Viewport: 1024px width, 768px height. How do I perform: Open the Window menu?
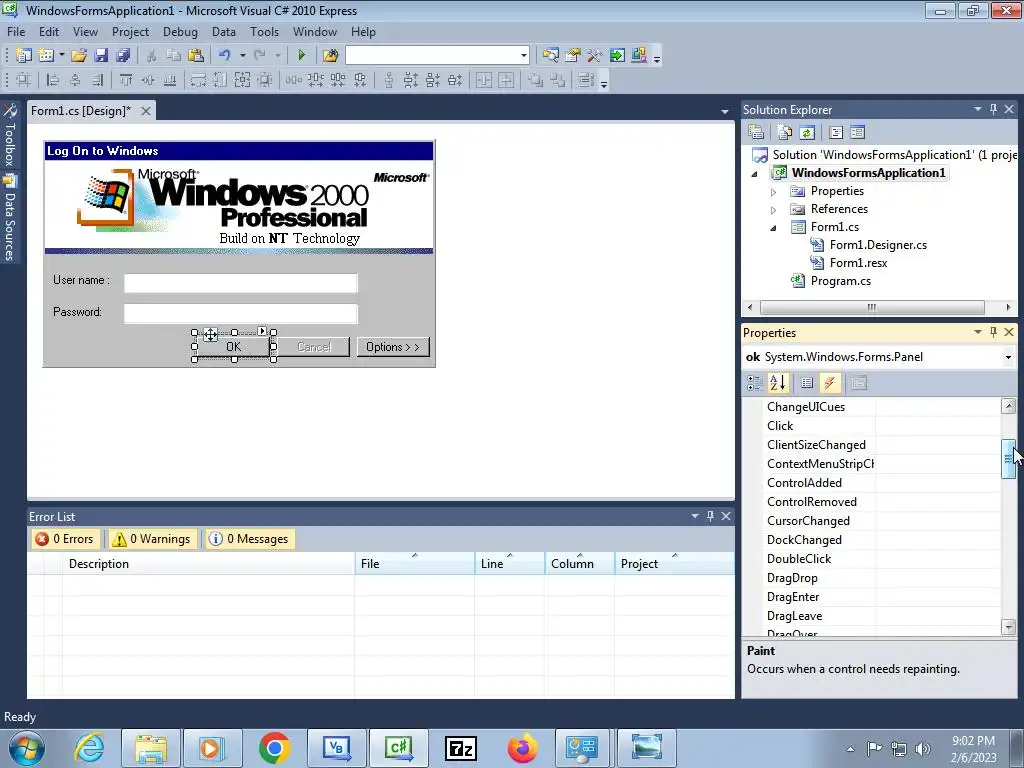tap(315, 32)
